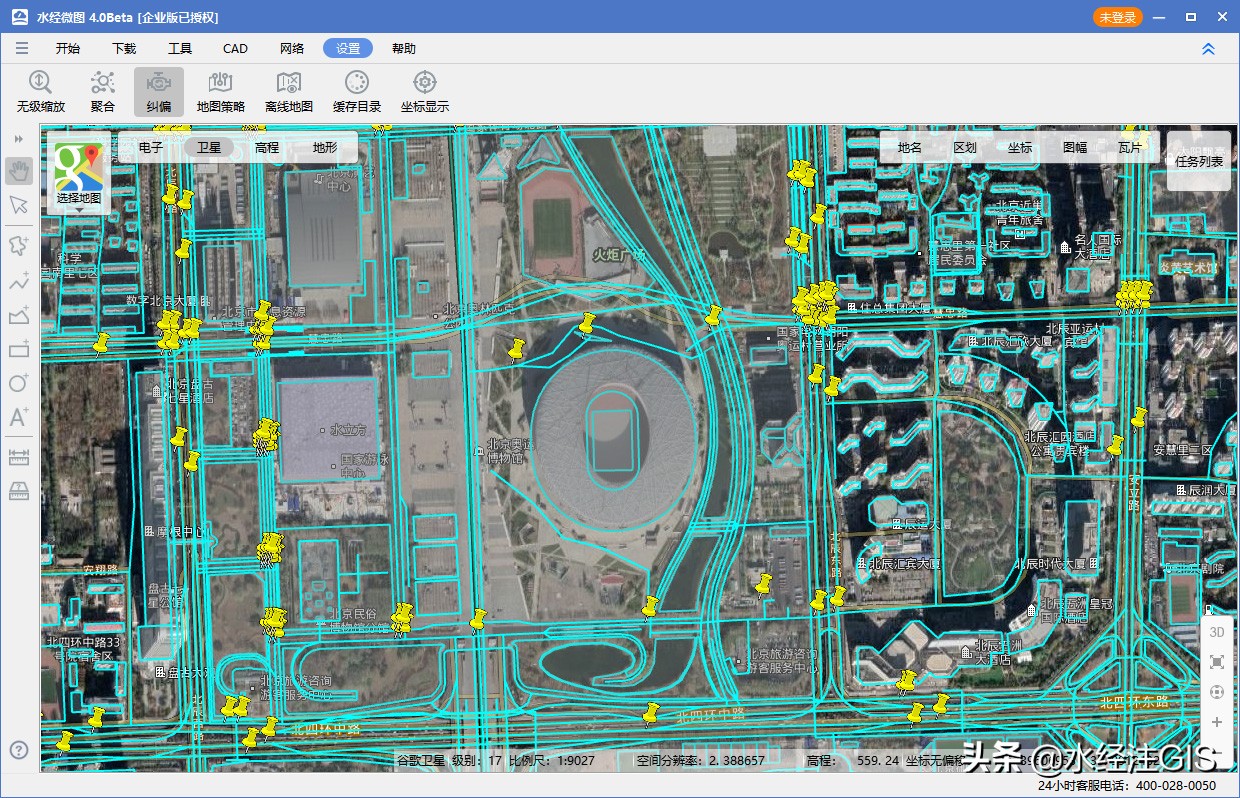Select the text annotation tool in sidebar

tap(19, 417)
